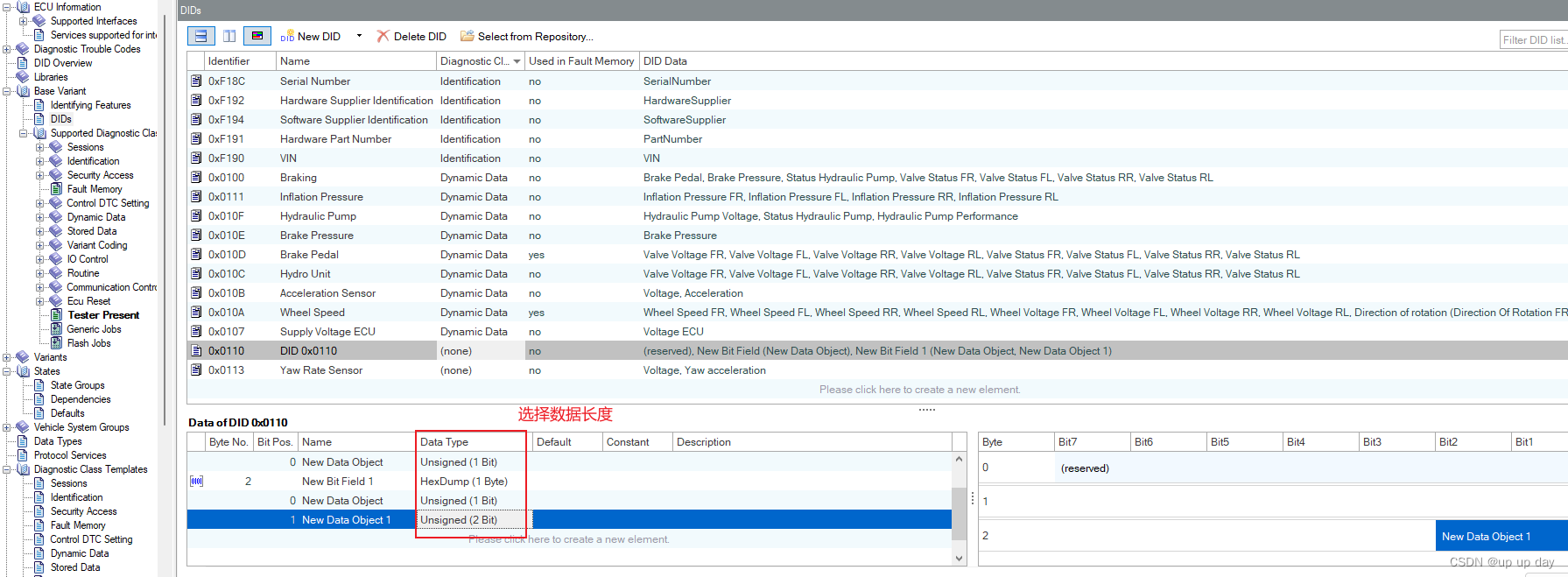Click the Routine node icon
1568x577 pixels.
click(x=56, y=273)
